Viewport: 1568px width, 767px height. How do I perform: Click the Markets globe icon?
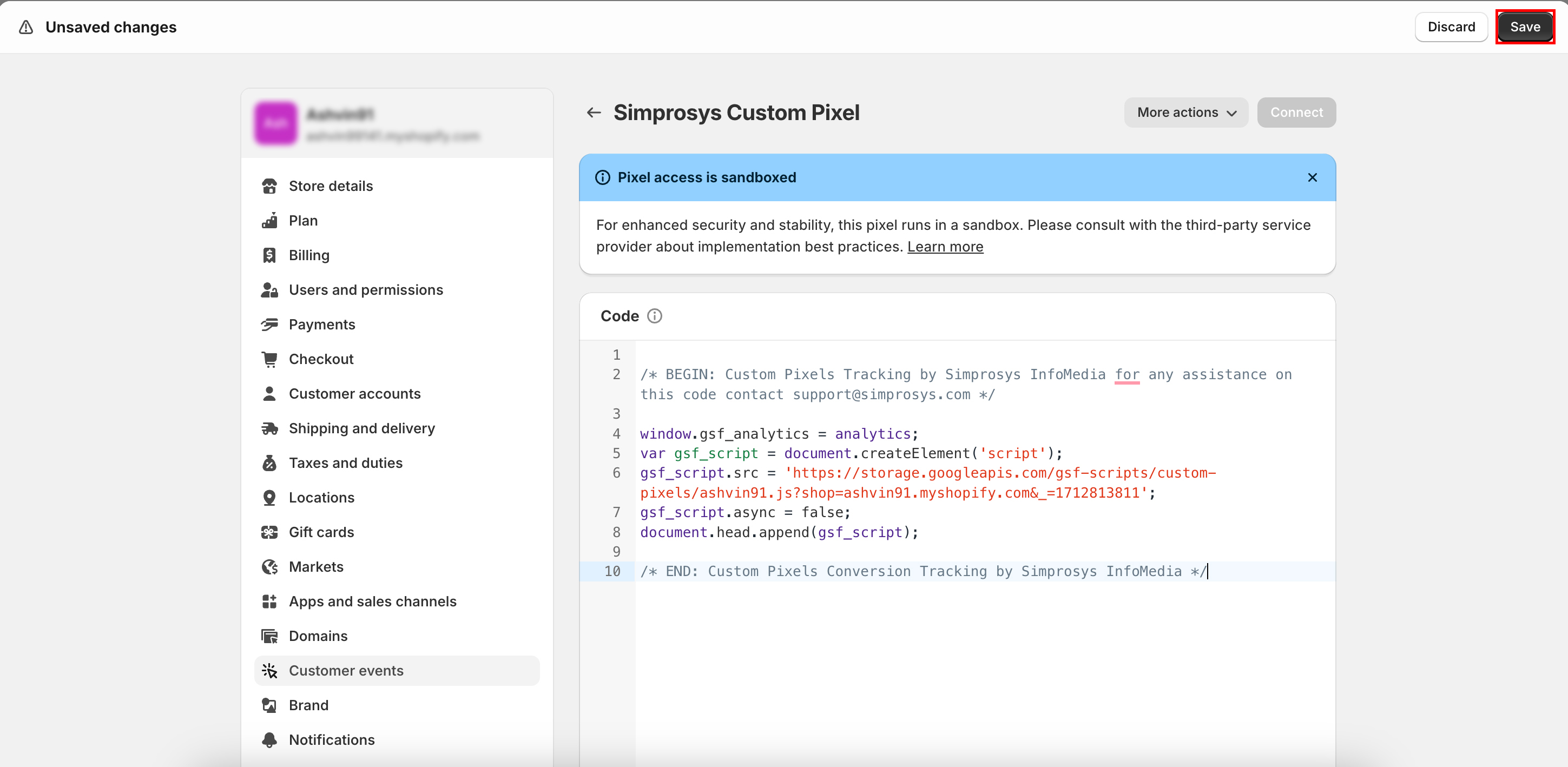(269, 567)
